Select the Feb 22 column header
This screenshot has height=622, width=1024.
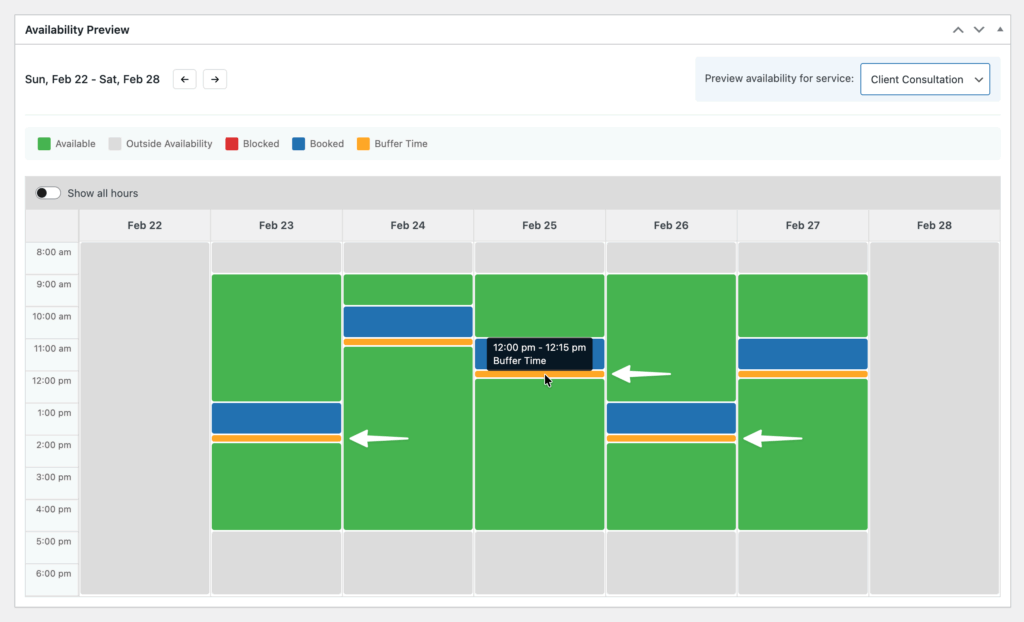tap(144, 225)
